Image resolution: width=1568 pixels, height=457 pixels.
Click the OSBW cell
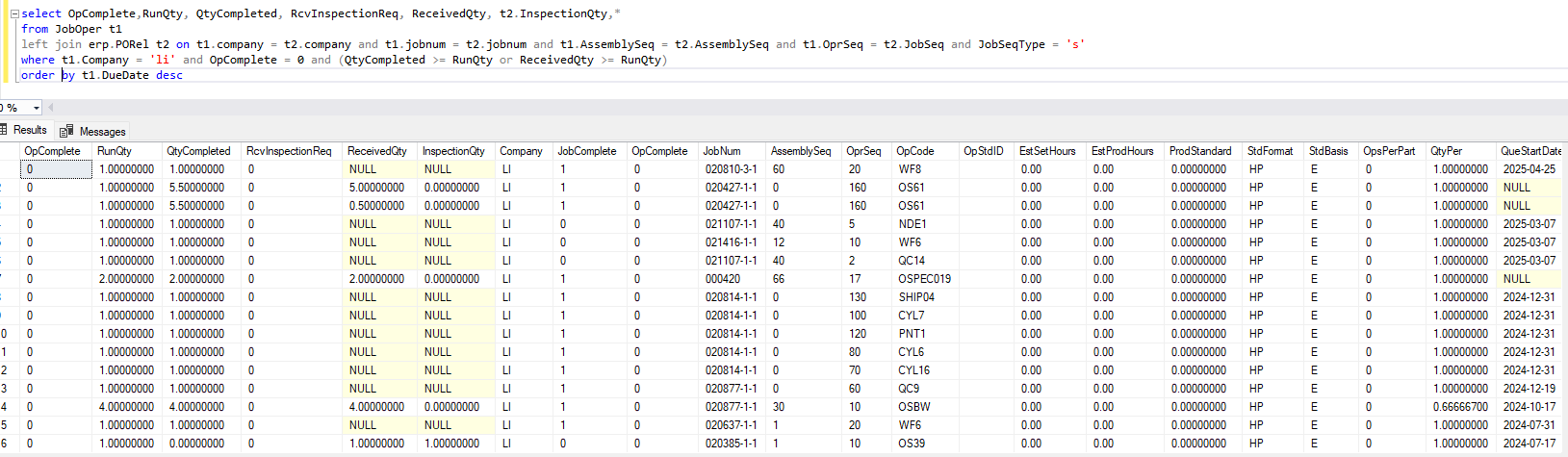(x=925, y=407)
